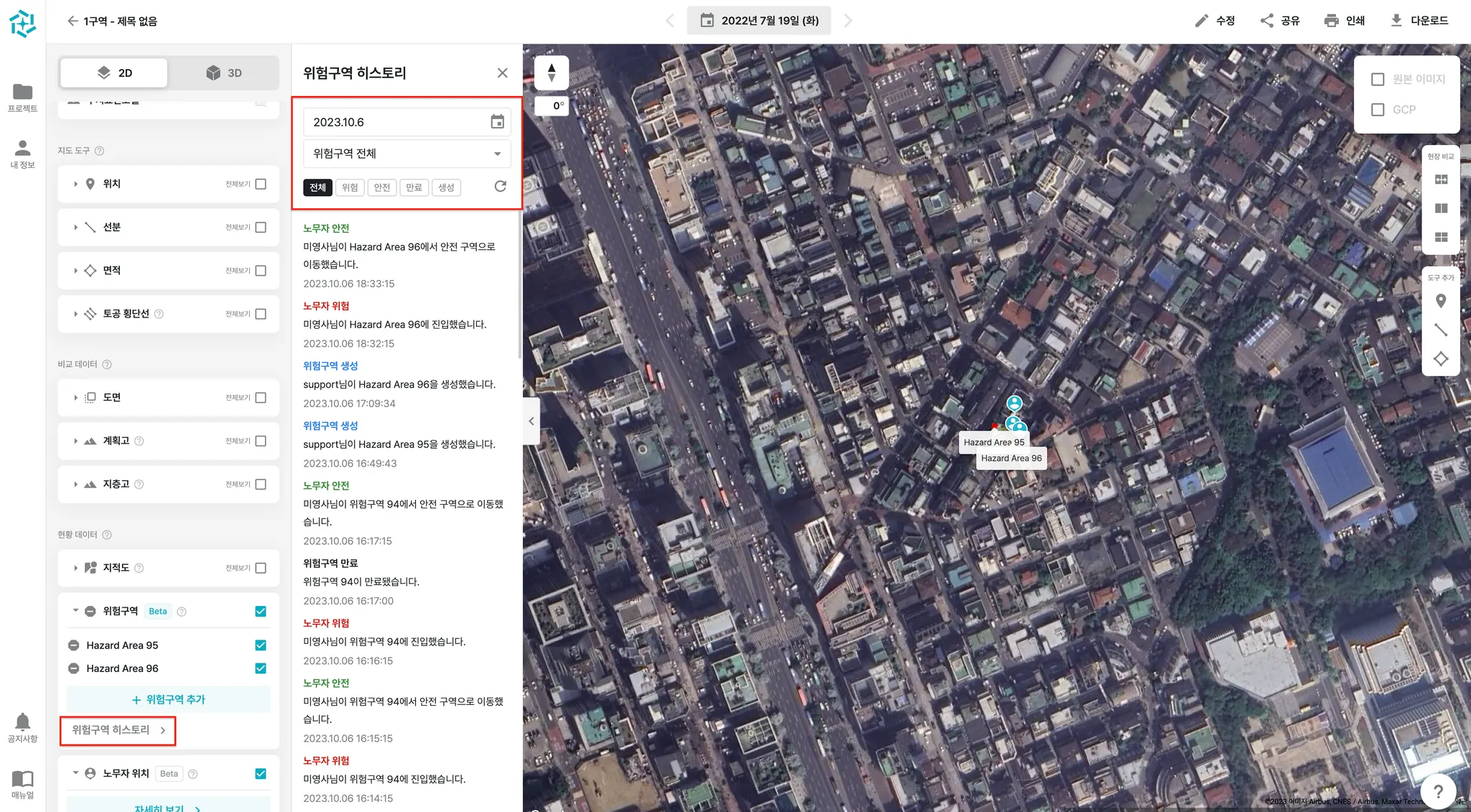This screenshot has width=1471, height=812.
Task: Open the 공지사항 bell icon
Action: click(x=22, y=722)
